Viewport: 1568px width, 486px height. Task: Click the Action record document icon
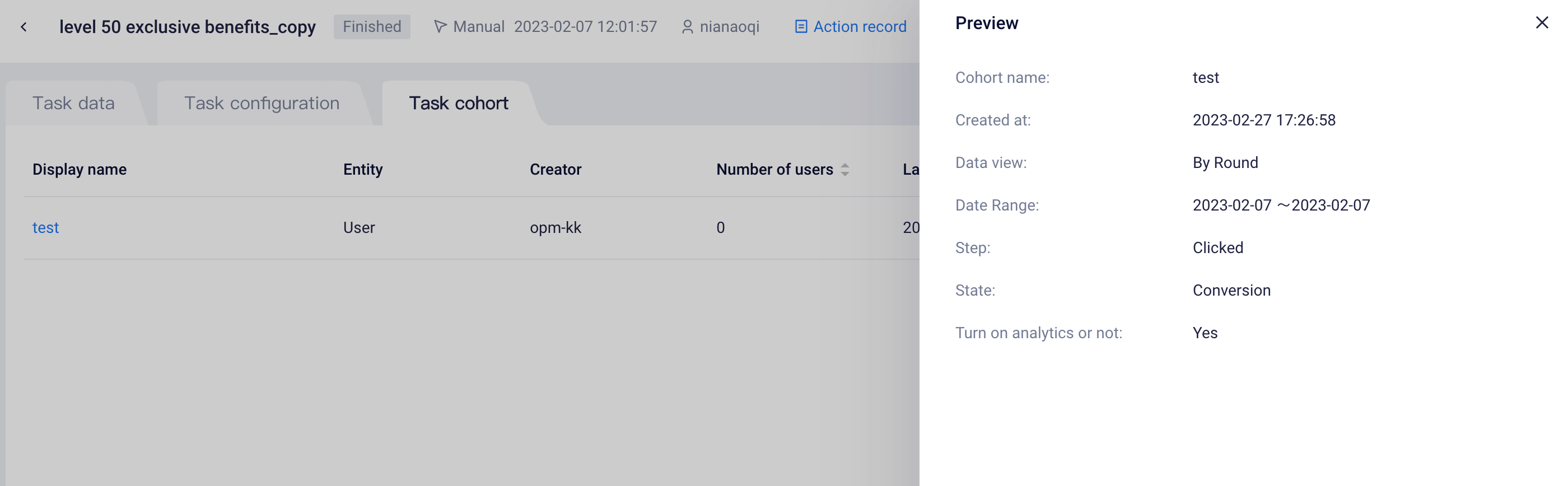coord(801,27)
